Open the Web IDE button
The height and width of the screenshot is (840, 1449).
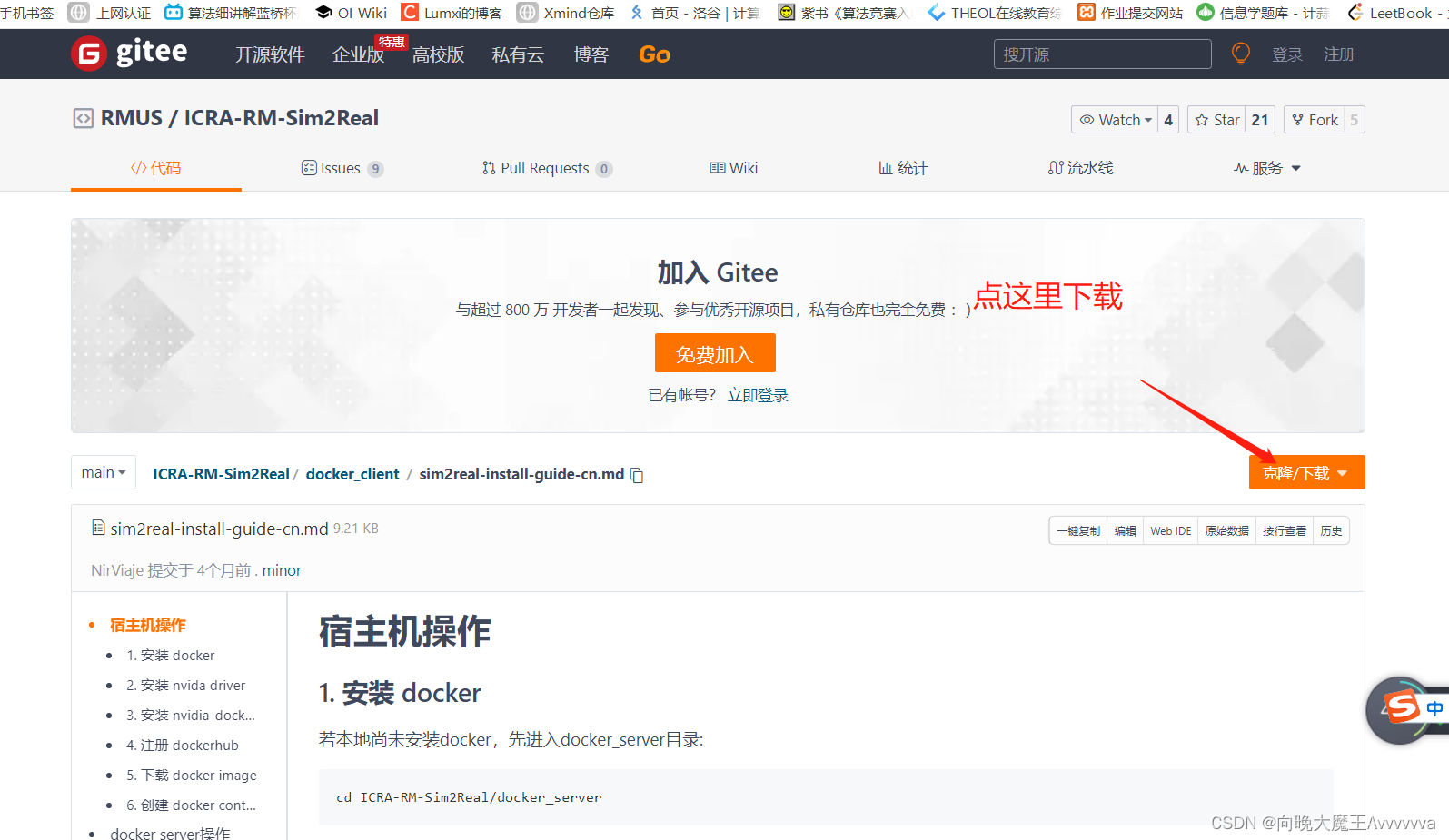1171,530
